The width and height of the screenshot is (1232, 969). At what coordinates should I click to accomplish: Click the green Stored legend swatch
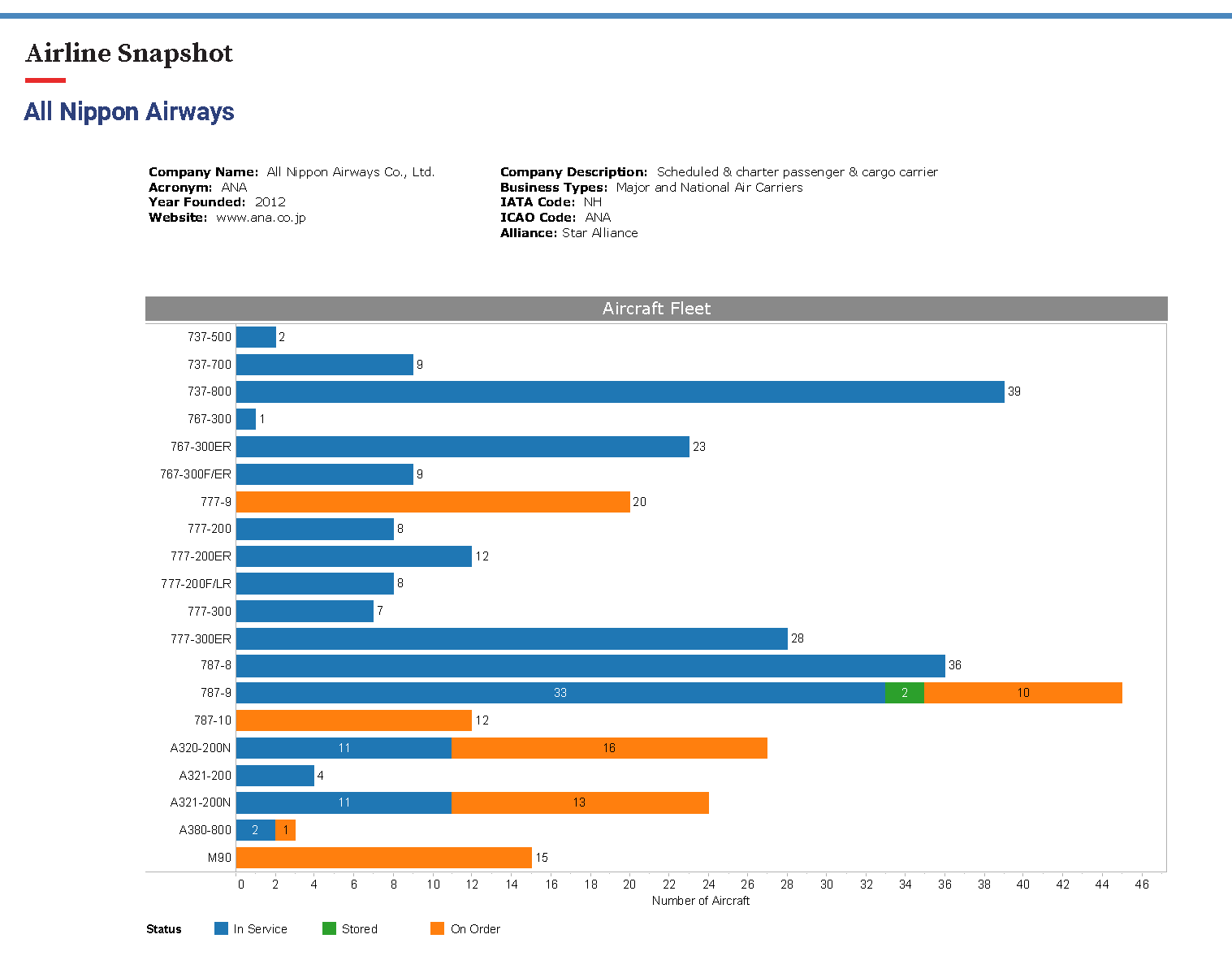click(329, 928)
